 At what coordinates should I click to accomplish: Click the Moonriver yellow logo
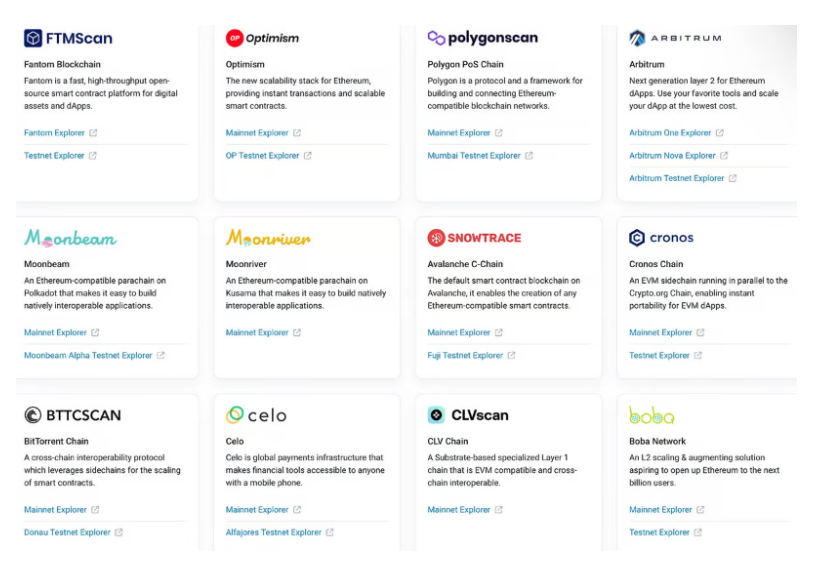pos(268,238)
